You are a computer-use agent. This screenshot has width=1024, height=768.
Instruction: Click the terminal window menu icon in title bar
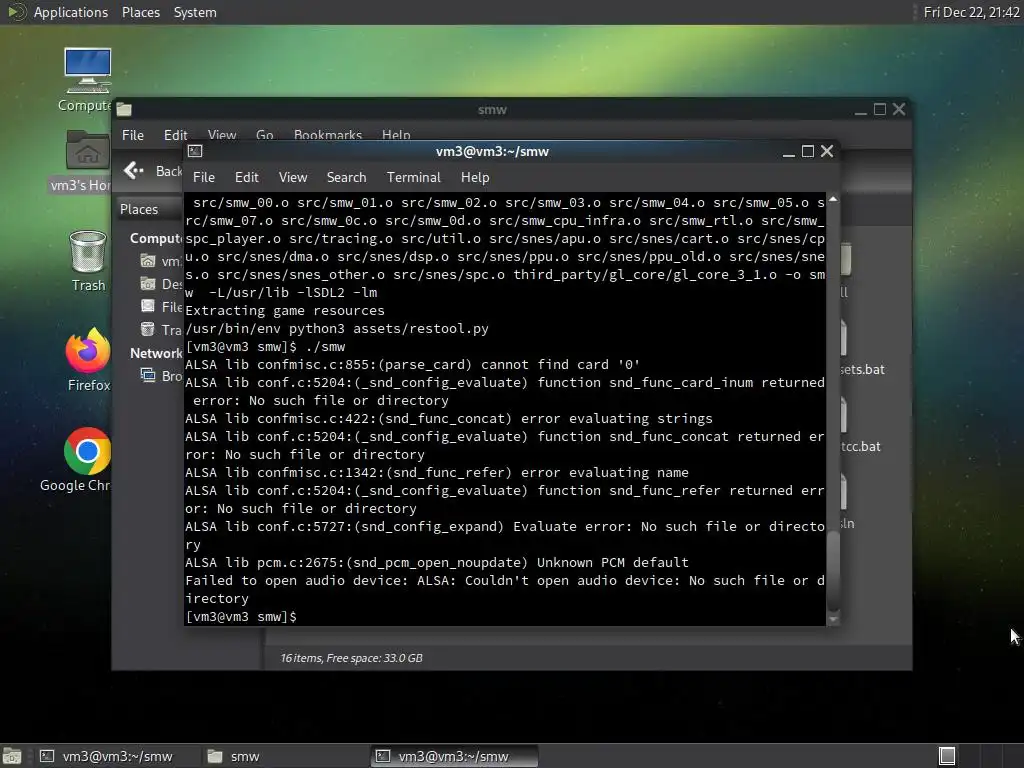195,152
